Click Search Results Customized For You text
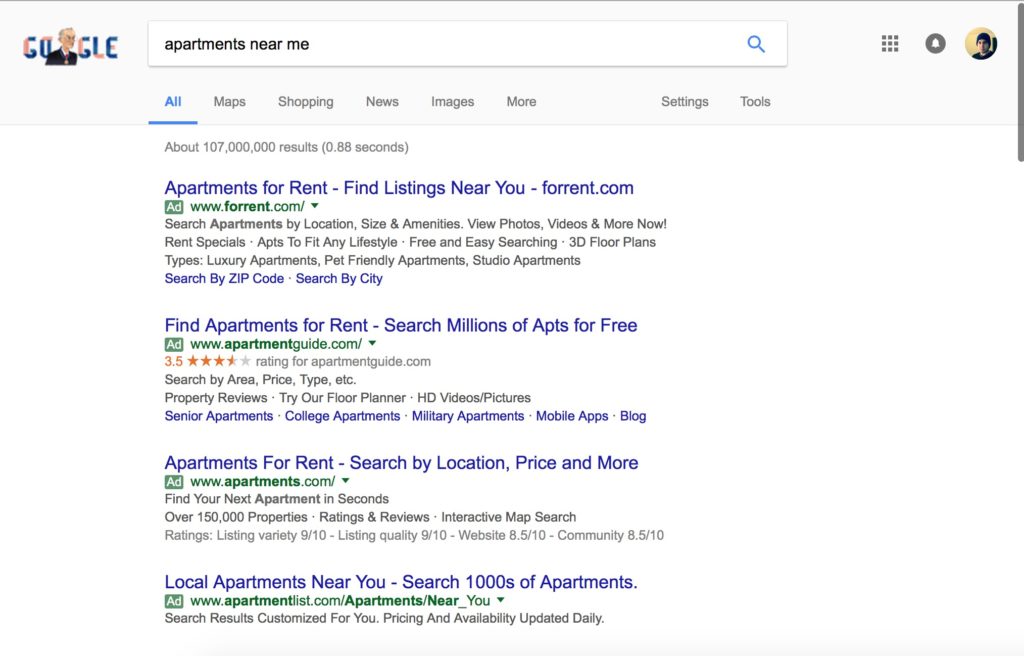Image resolution: width=1024 pixels, height=656 pixels. click(384, 618)
